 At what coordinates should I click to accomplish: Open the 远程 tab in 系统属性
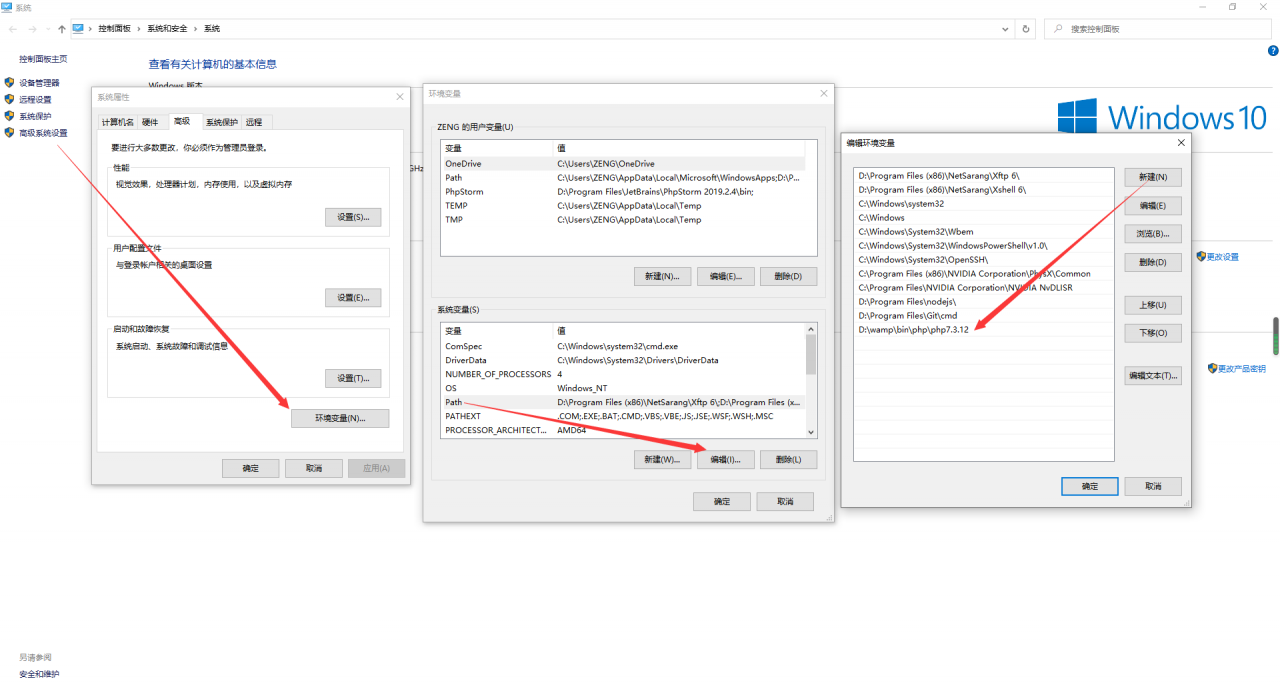[x=254, y=122]
